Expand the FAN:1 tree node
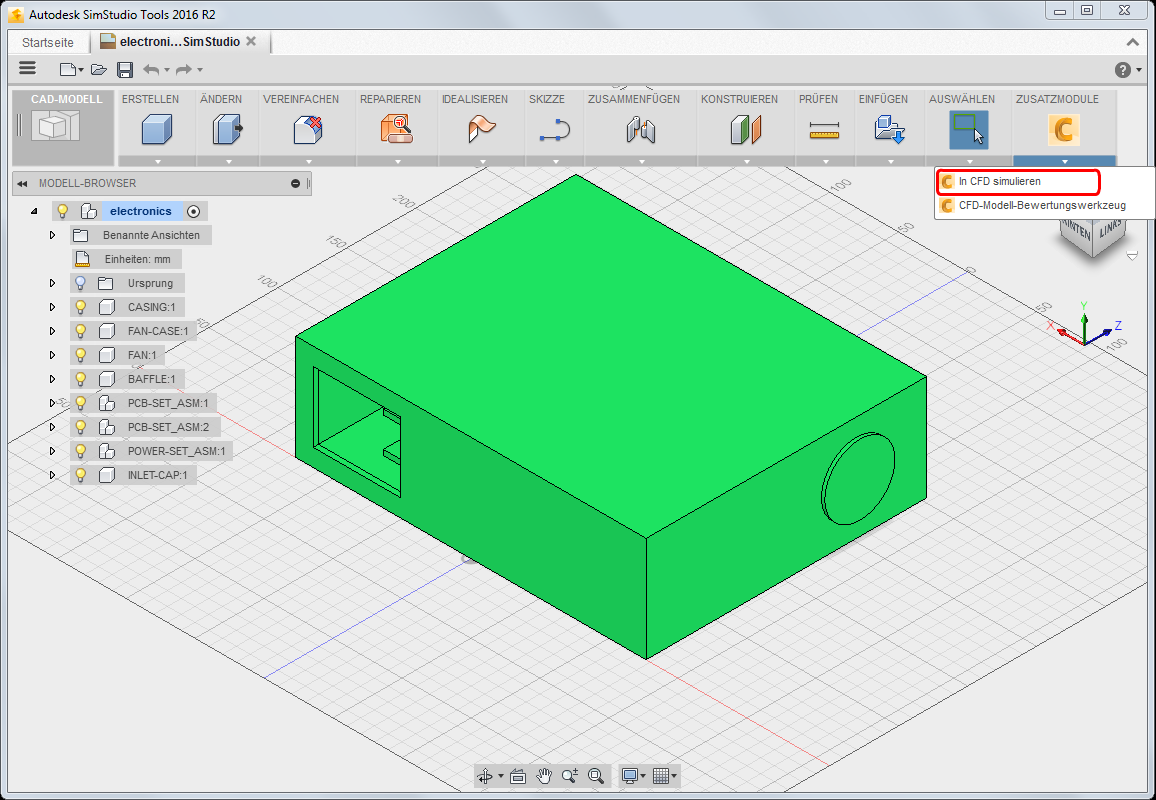This screenshot has width=1156, height=800. [x=52, y=355]
